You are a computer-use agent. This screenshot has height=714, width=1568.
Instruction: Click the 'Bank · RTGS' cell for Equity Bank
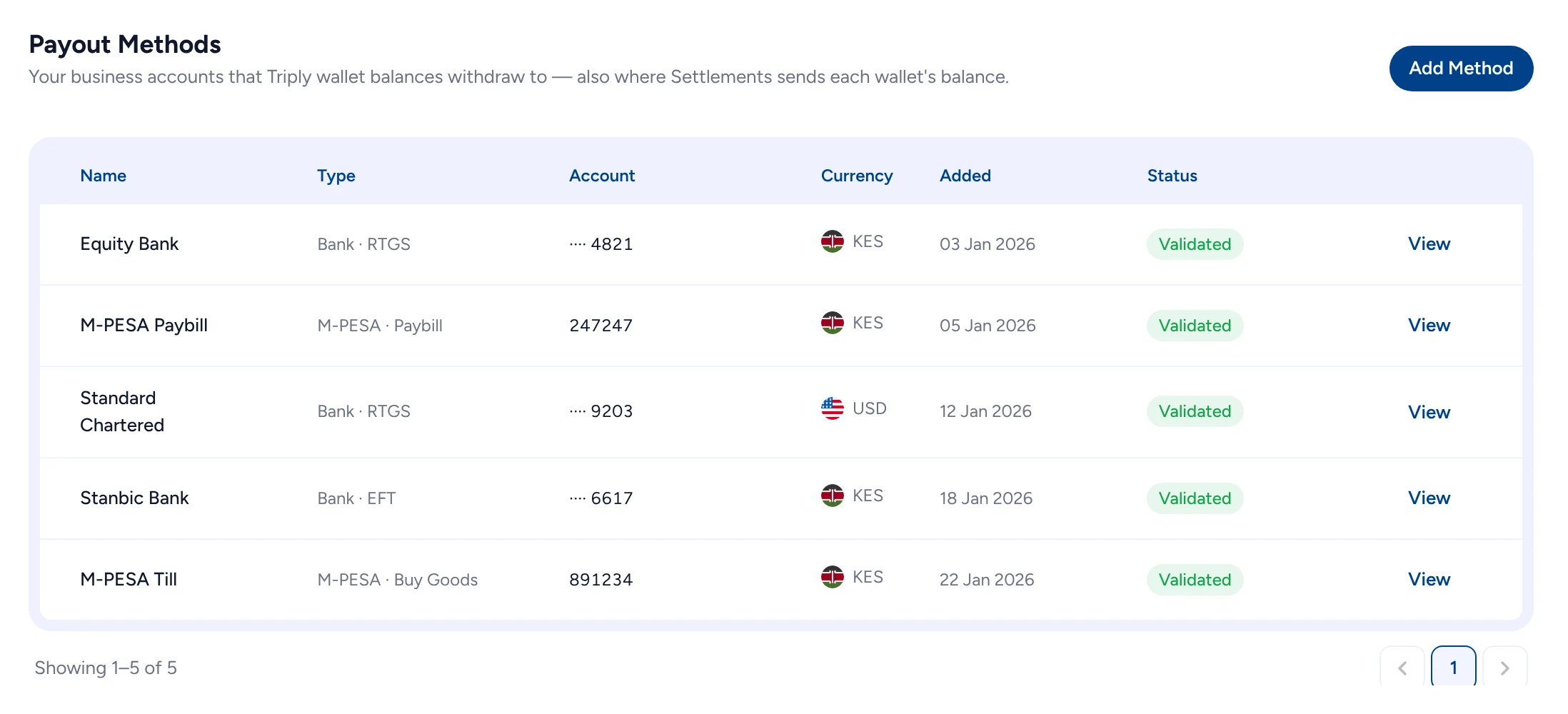click(364, 244)
